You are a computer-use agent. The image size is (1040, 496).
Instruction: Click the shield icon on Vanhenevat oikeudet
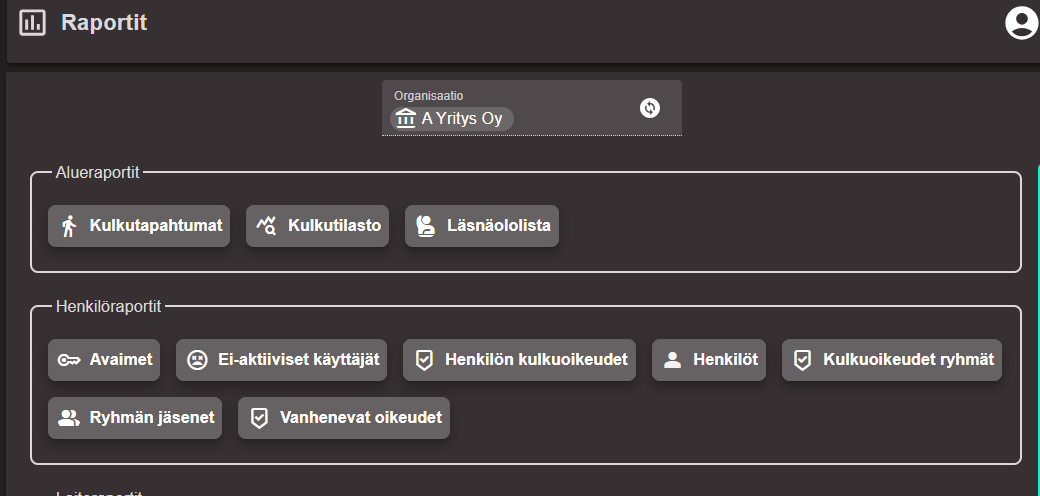pyautogui.click(x=259, y=418)
